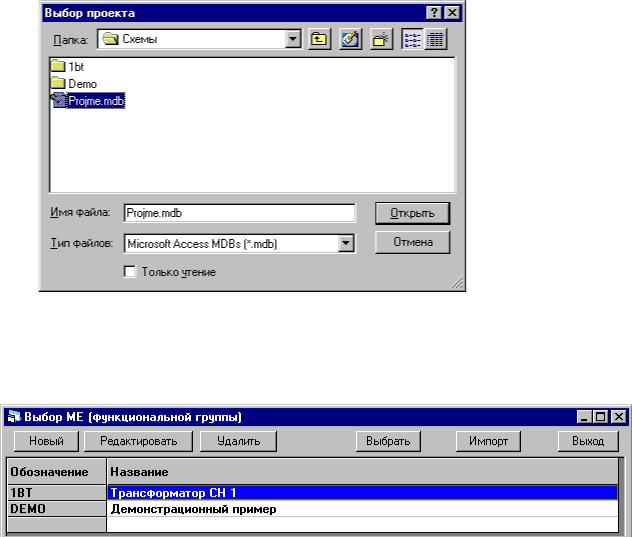Go up one folder level
Image resolution: width=632 pixels, height=537 pixels.
[x=319, y=39]
